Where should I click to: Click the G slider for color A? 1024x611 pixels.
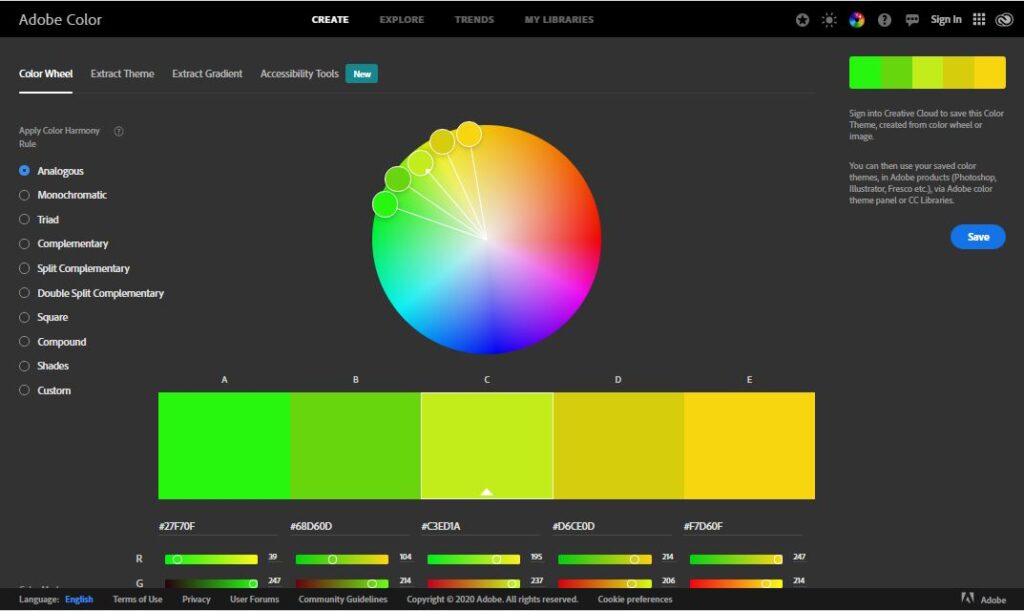tap(211, 584)
